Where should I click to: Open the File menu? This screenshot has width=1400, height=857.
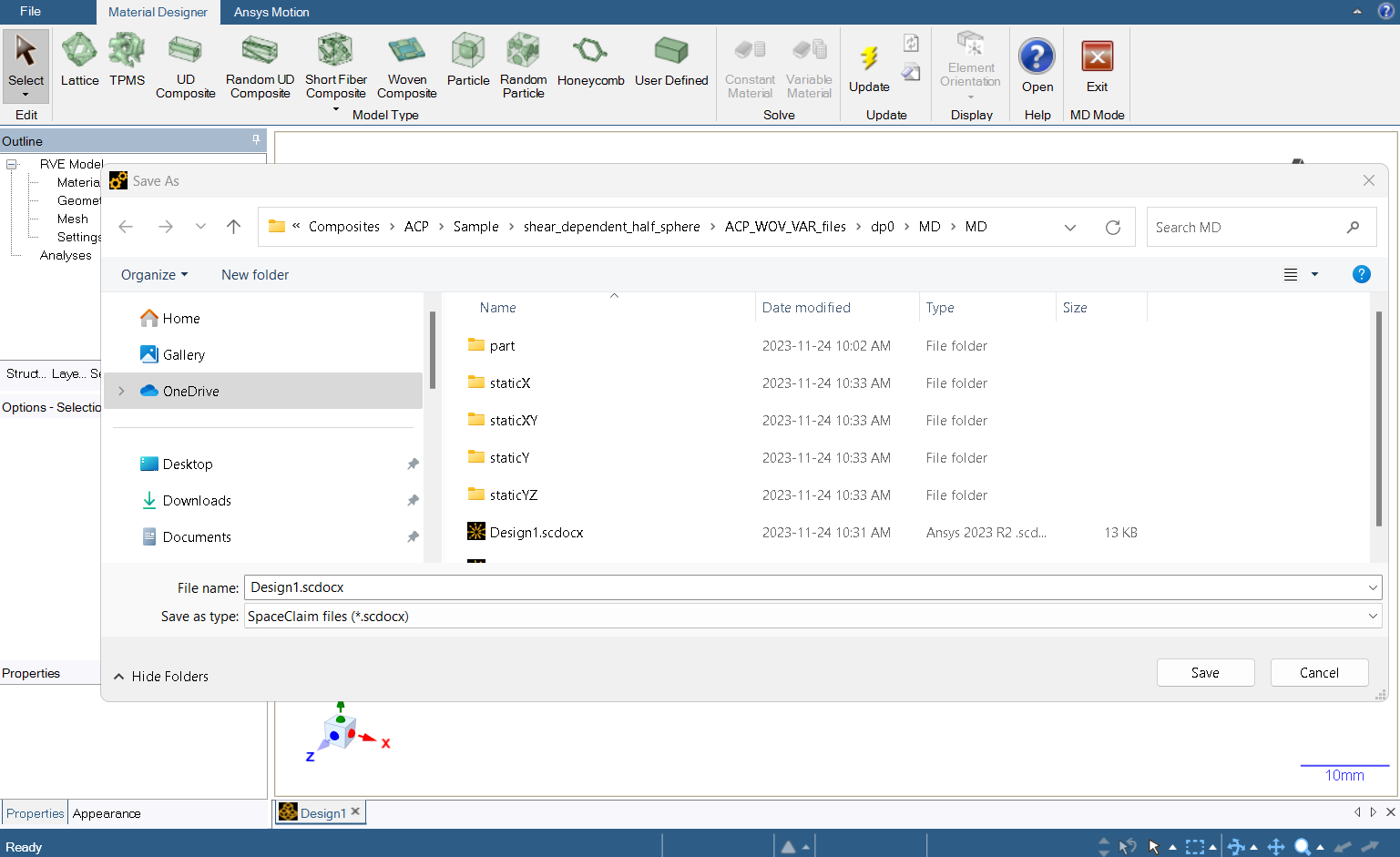tap(30, 12)
